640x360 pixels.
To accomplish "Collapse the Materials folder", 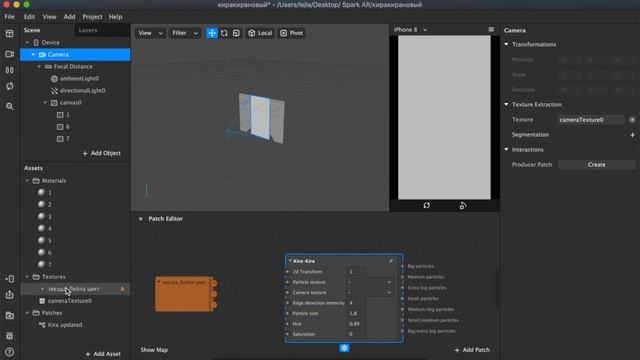I will tap(27, 180).
